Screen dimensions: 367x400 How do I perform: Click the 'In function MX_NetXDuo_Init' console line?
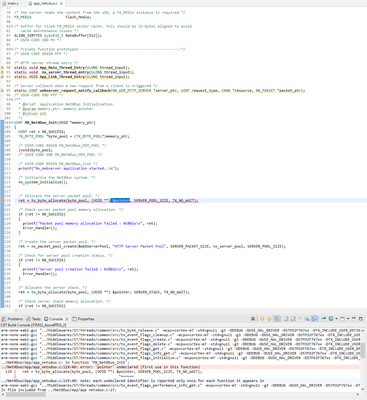click(65, 362)
